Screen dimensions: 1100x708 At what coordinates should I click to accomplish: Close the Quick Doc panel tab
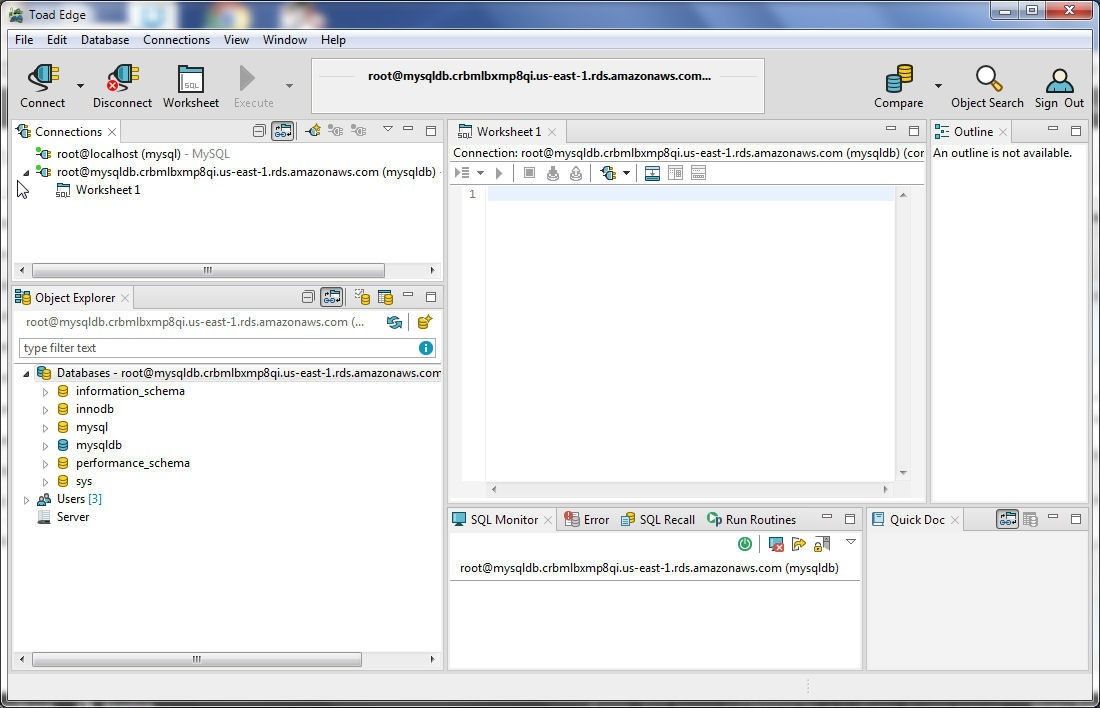(x=954, y=520)
